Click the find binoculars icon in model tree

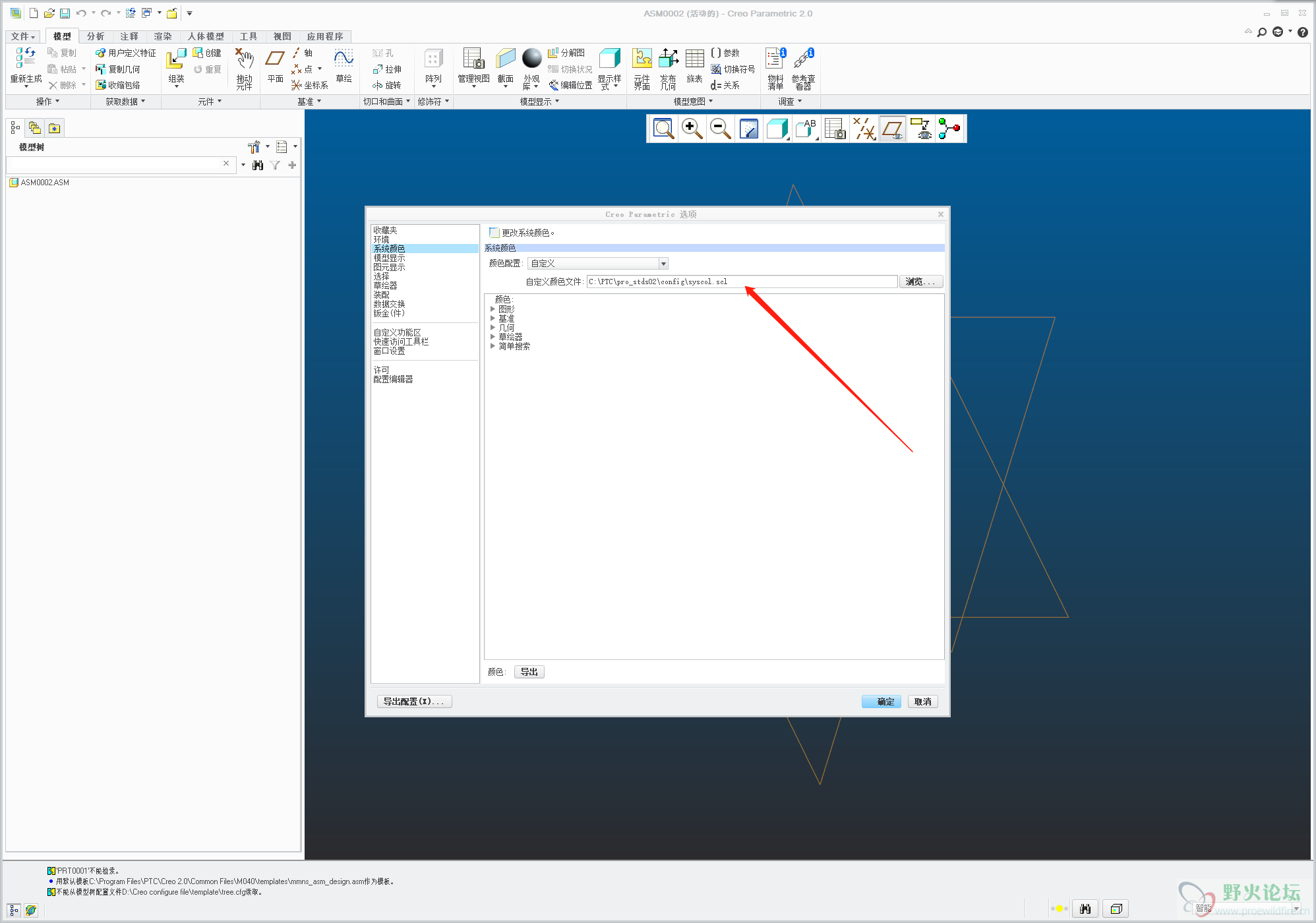pyautogui.click(x=258, y=165)
